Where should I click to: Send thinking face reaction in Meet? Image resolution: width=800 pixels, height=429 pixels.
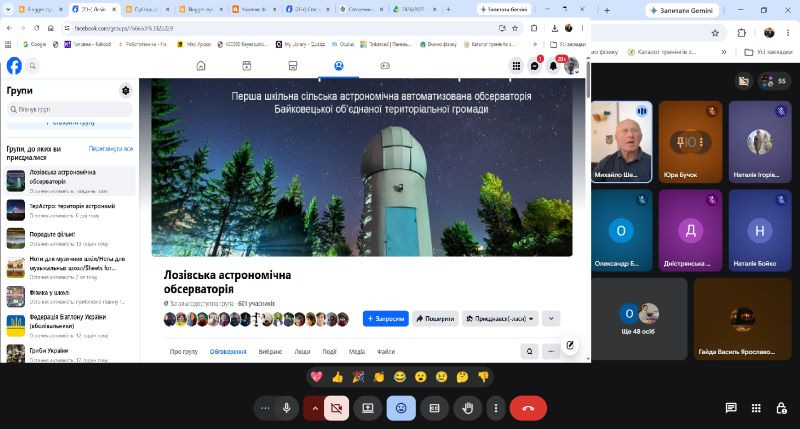click(462, 377)
